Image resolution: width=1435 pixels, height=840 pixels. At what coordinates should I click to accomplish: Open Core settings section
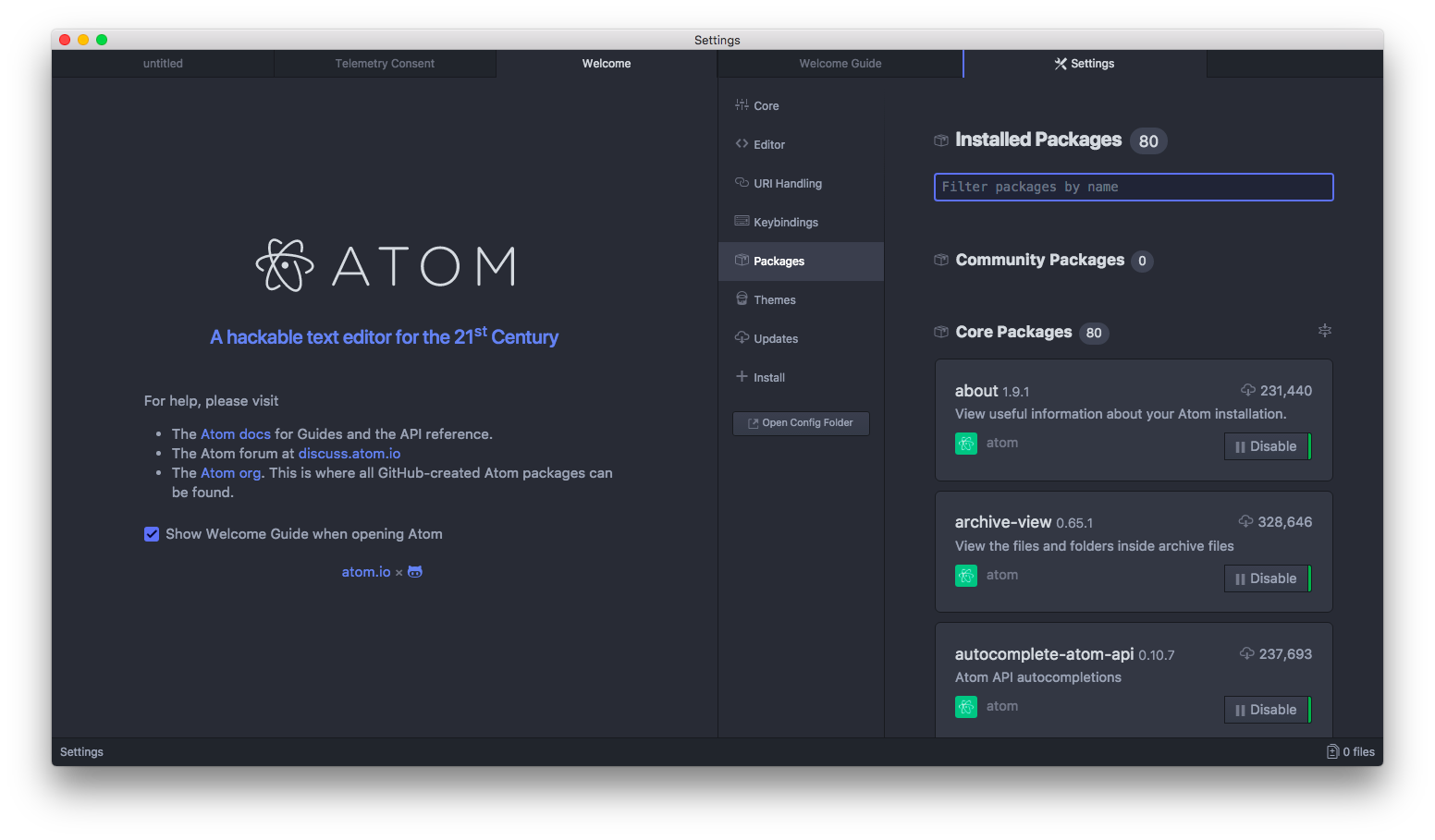click(801, 105)
